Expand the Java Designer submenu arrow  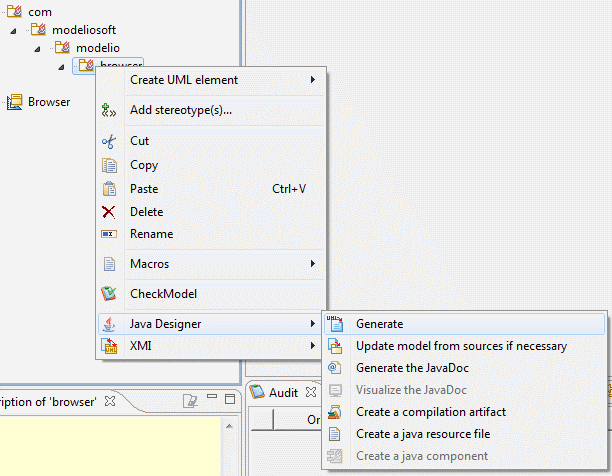point(313,323)
